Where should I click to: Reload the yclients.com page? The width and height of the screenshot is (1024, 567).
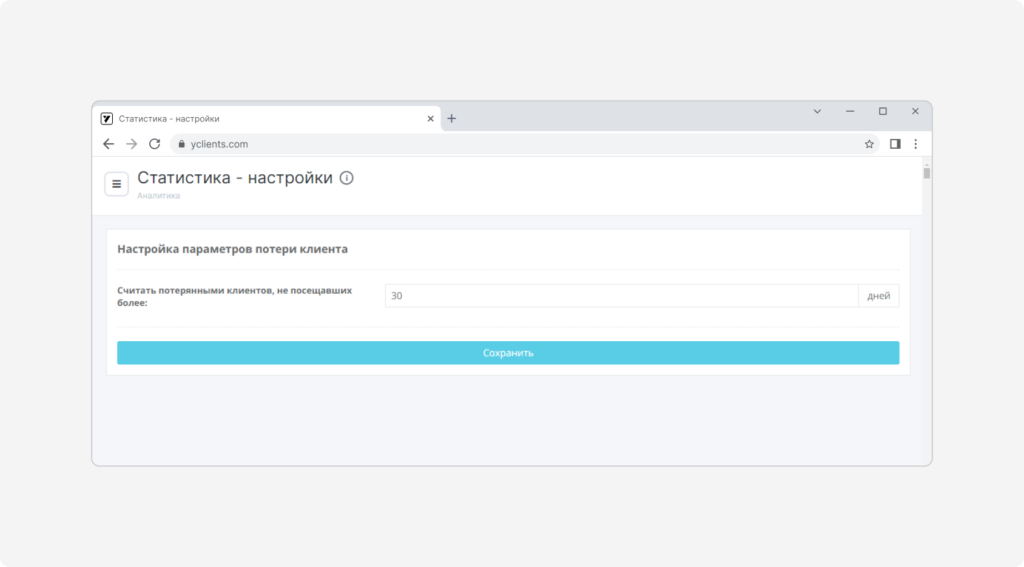(154, 144)
